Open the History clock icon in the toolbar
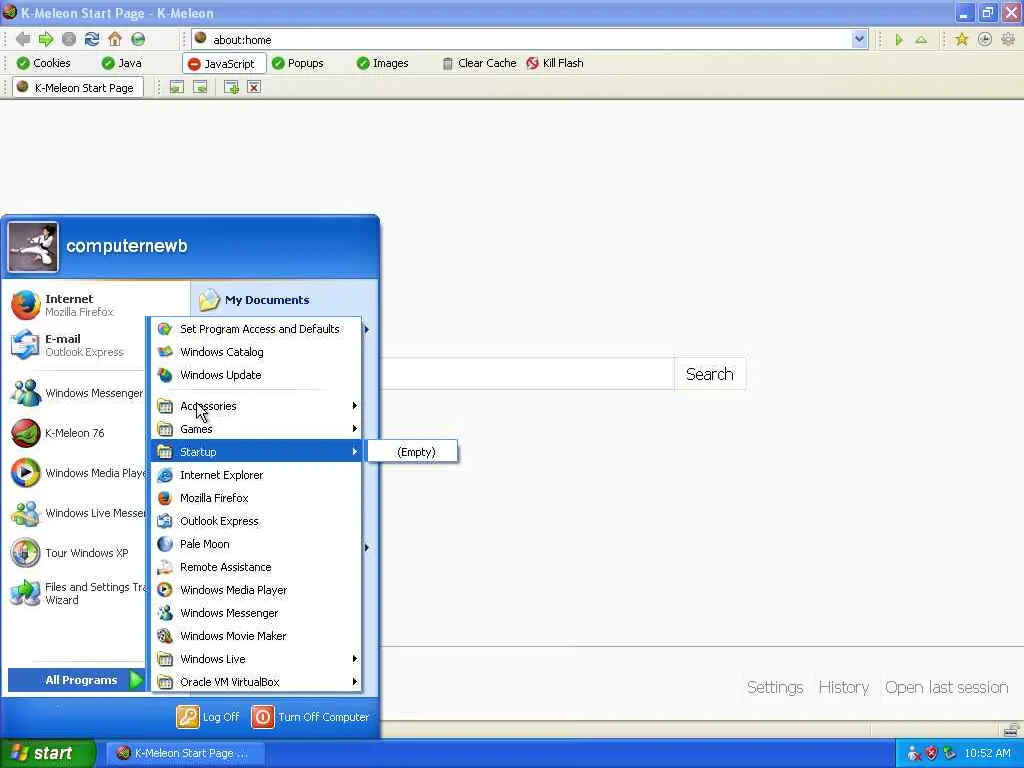This screenshot has height=768, width=1024. (x=985, y=39)
